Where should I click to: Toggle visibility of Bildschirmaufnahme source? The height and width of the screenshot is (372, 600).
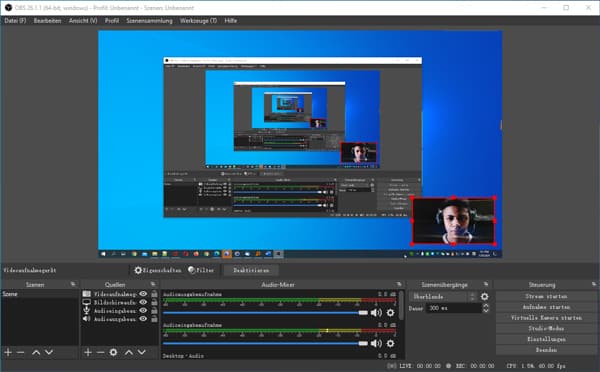pos(143,302)
